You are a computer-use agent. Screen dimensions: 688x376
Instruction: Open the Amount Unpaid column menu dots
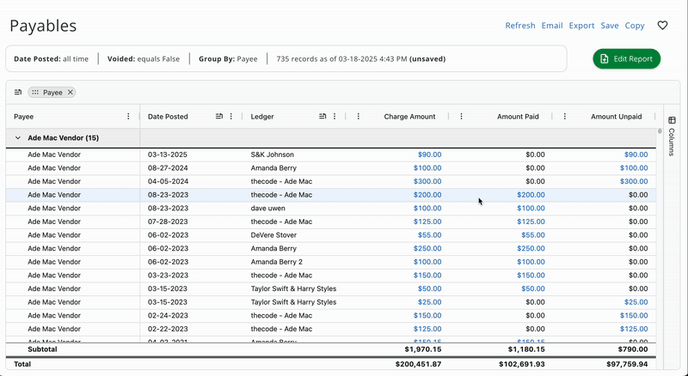(x=565, y=116)
